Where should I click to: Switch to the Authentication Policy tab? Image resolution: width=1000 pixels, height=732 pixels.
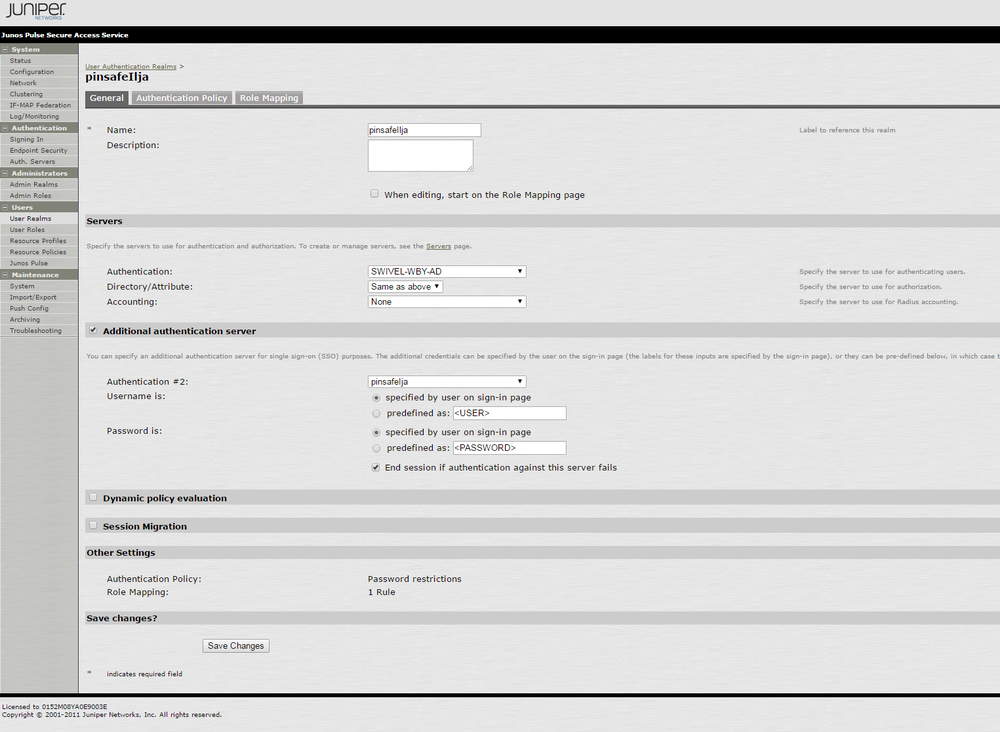pos(181,98)
